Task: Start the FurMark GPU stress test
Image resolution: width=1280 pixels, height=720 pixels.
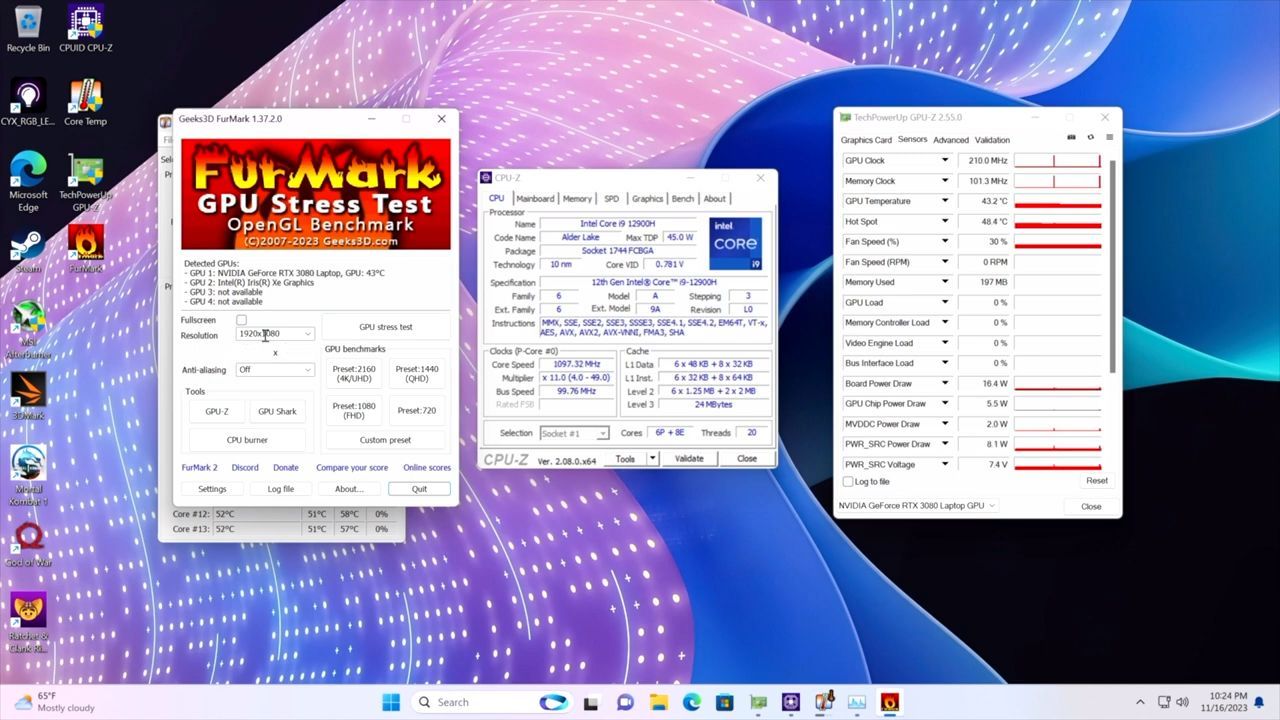Action: (x=386, y=327)
